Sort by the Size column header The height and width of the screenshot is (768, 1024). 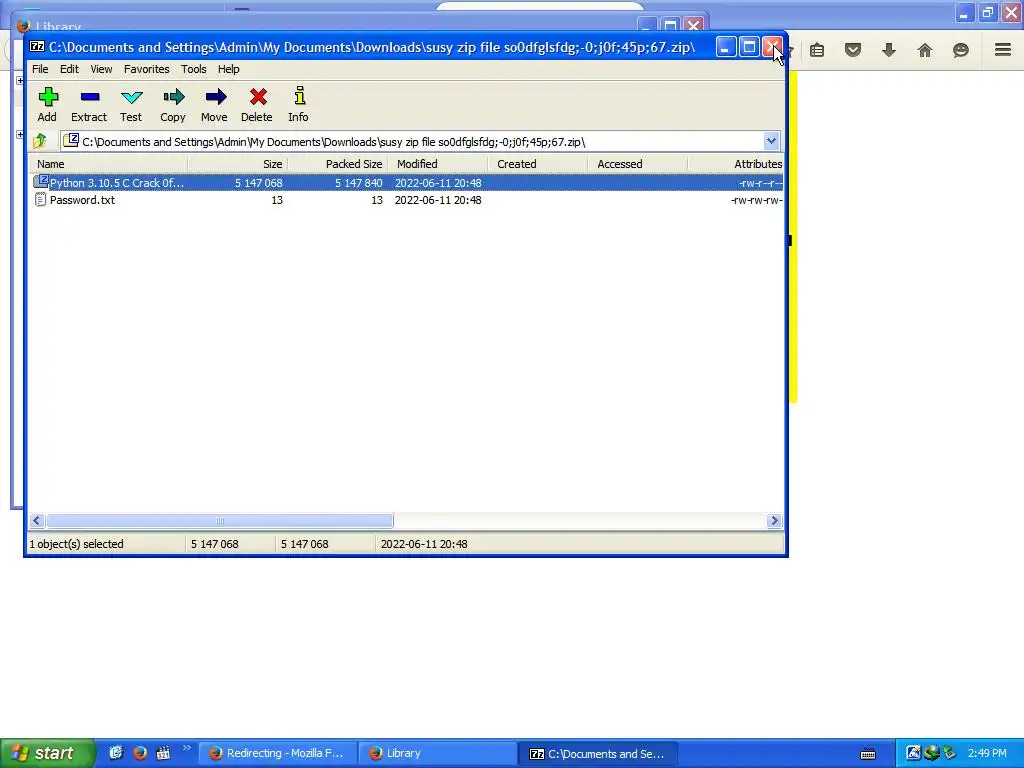(238, 164)
